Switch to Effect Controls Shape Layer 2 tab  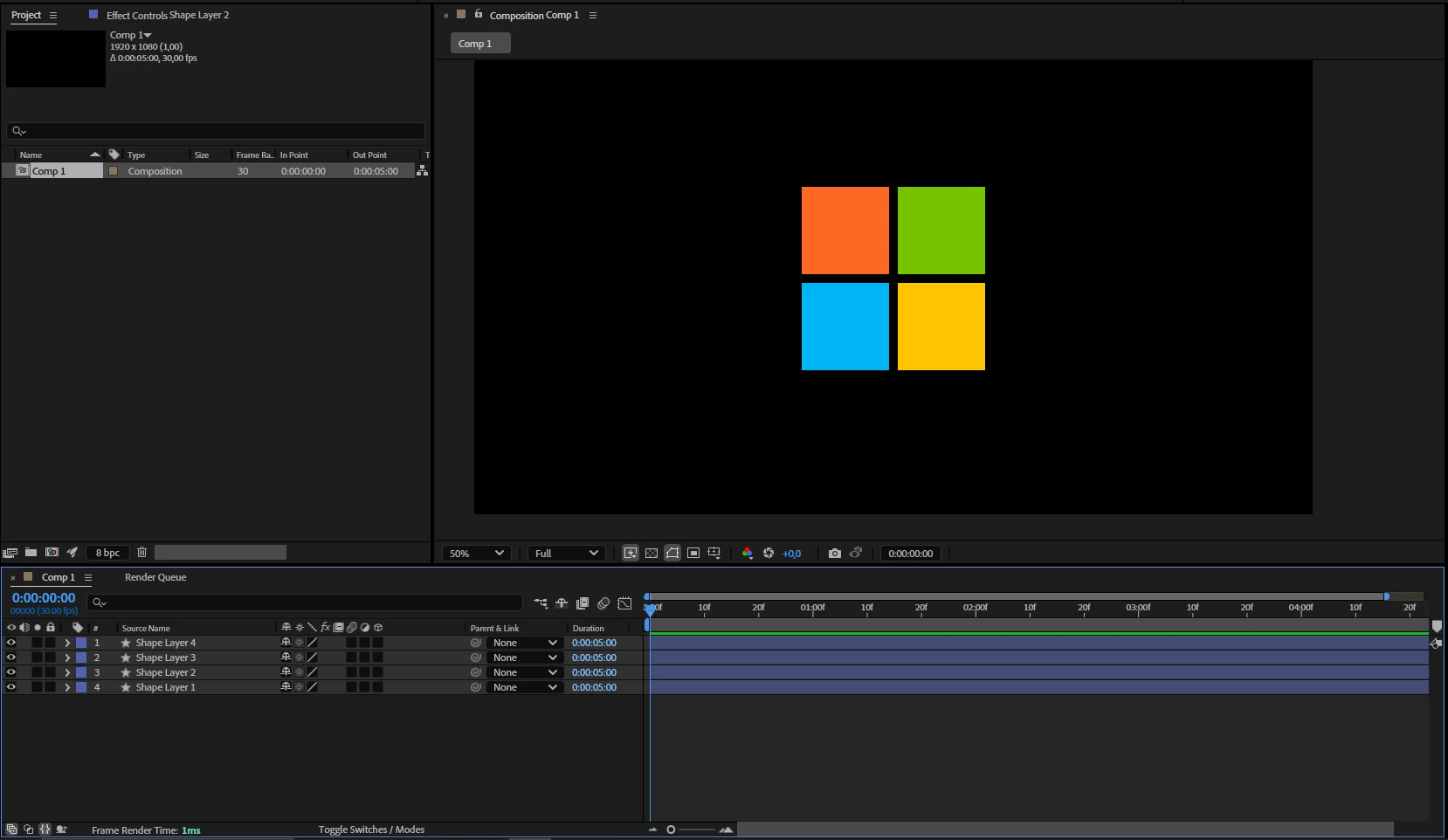tap(168, 15)
